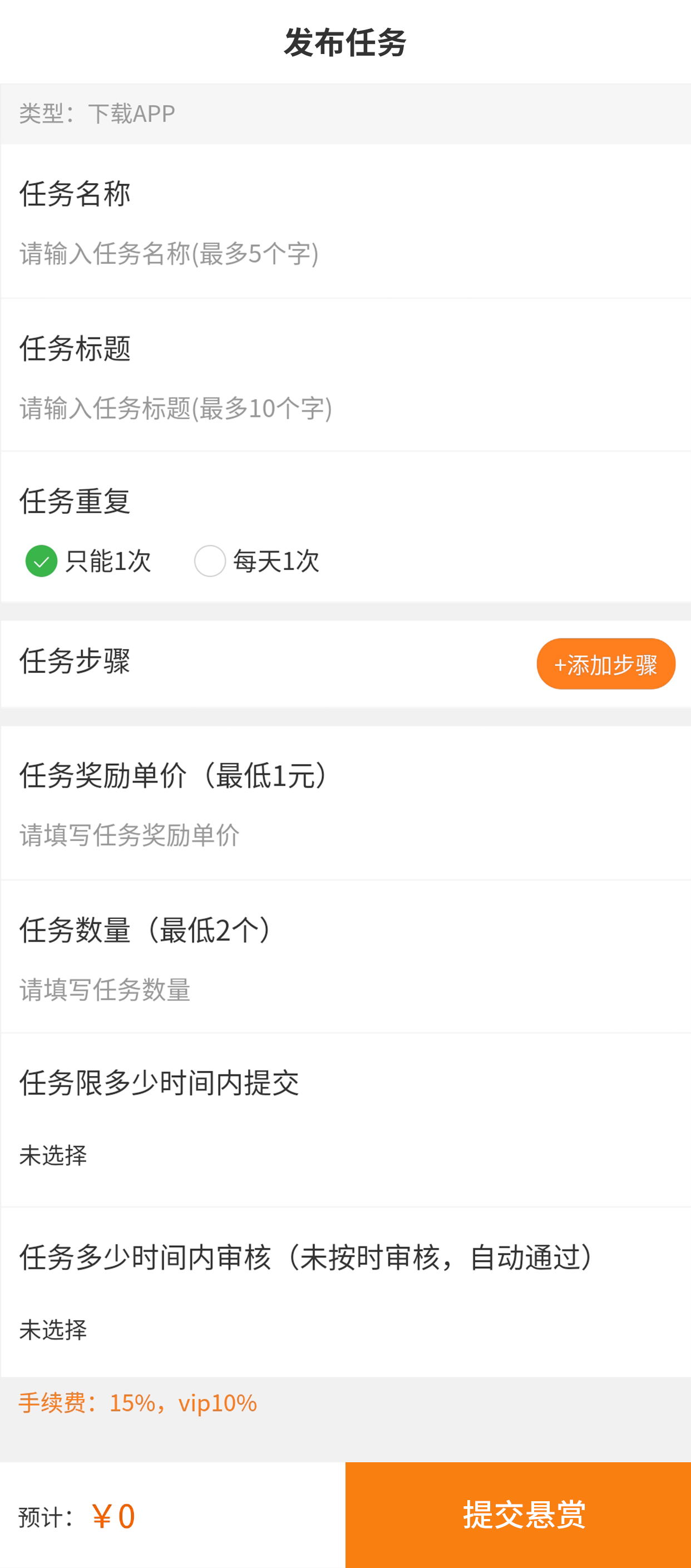Open the 未选择 picker under 任务限多少时间内提交
The image size is (691, 1568).
click(x=53, y=1154)
